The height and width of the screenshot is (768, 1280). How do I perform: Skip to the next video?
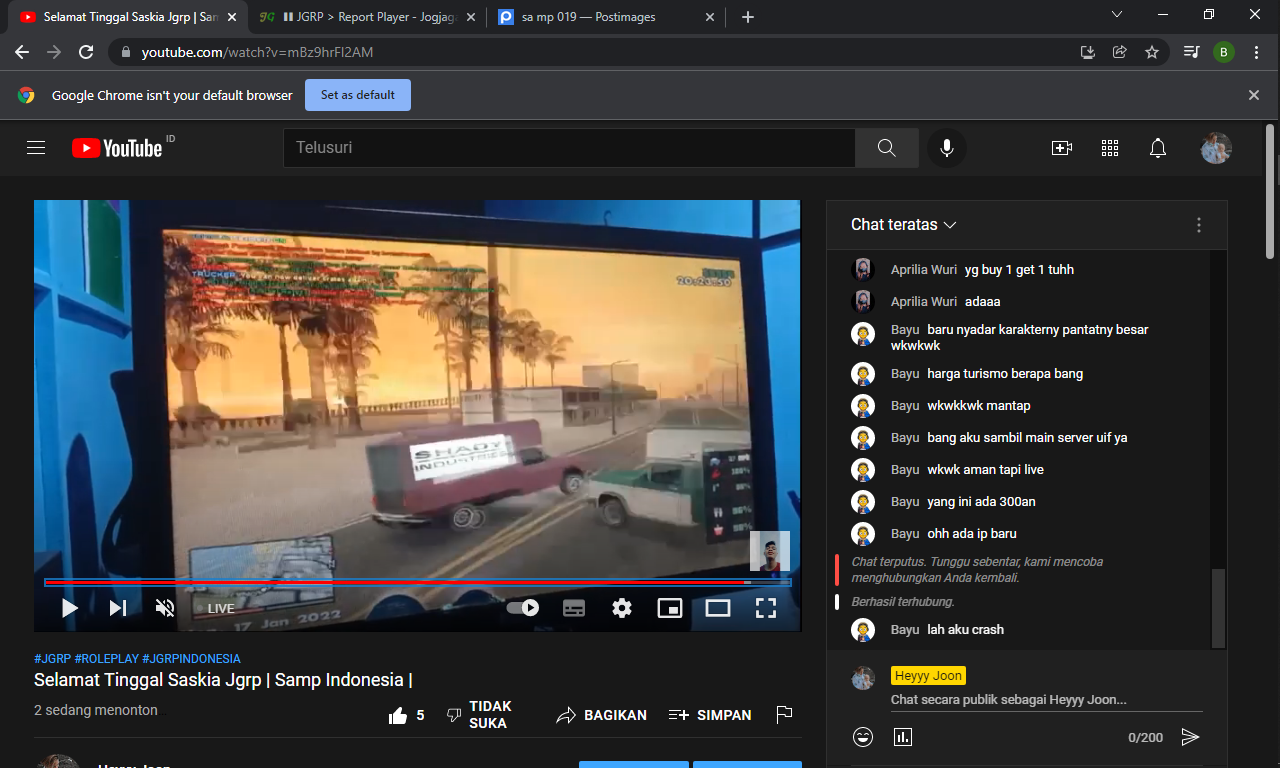point(118,608)
